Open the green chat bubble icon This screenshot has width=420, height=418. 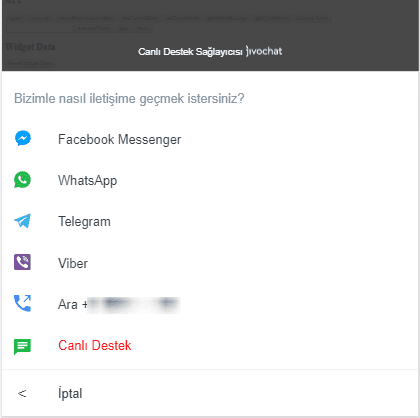(22, 347)
